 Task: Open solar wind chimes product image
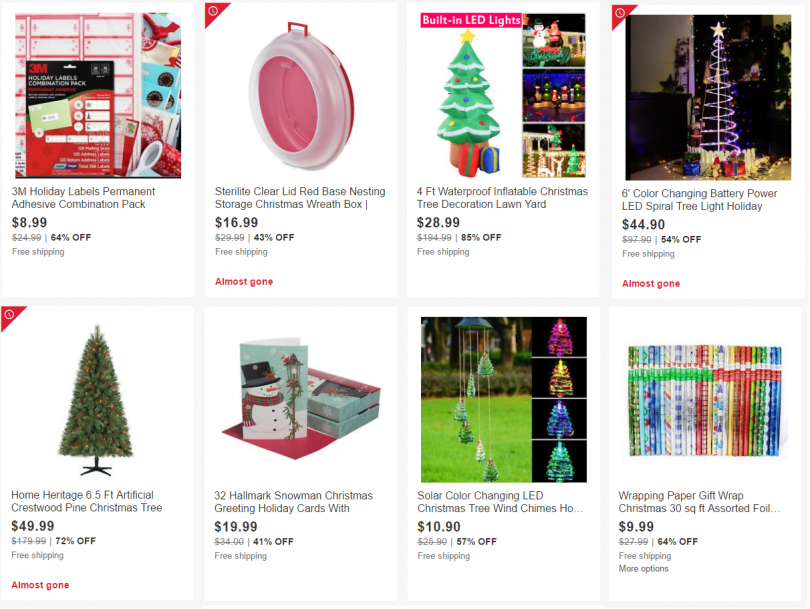coord(504,400)
